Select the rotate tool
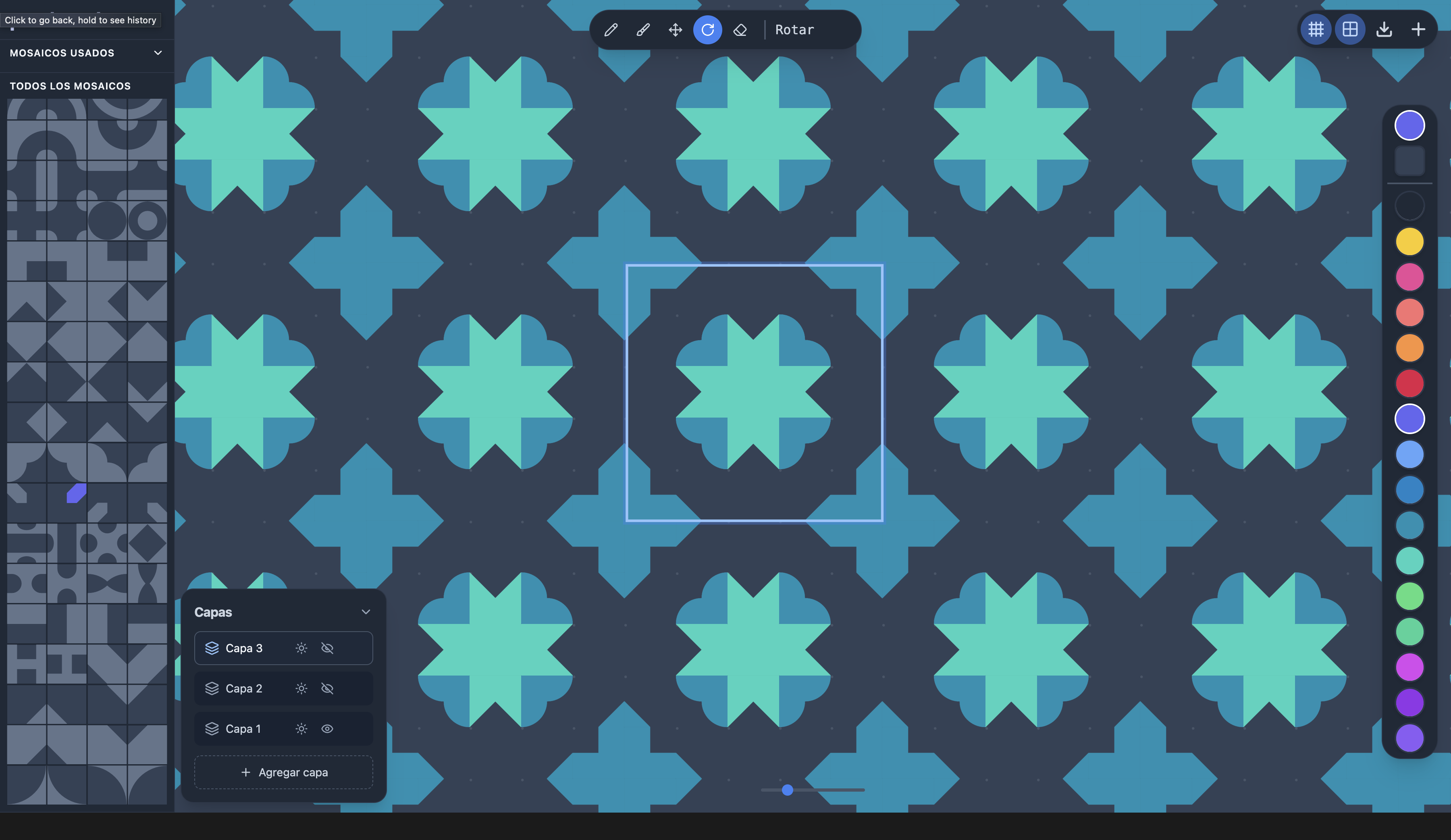The height and width of the screenshot is (840, 1451). click(708, 29)
